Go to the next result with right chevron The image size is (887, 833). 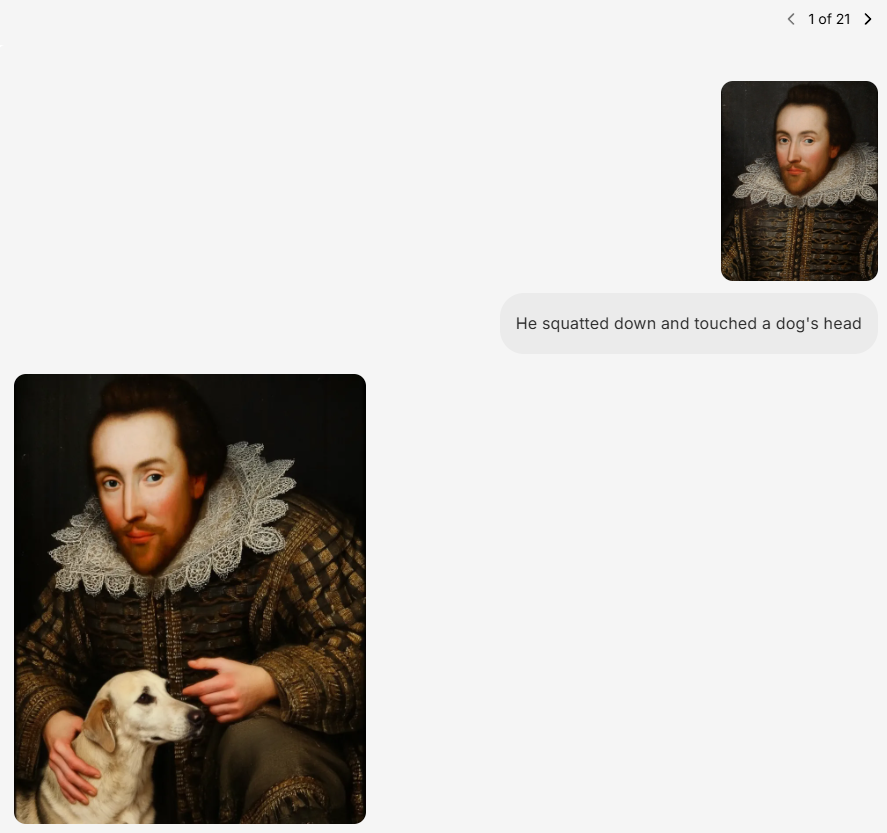[868, 19]
